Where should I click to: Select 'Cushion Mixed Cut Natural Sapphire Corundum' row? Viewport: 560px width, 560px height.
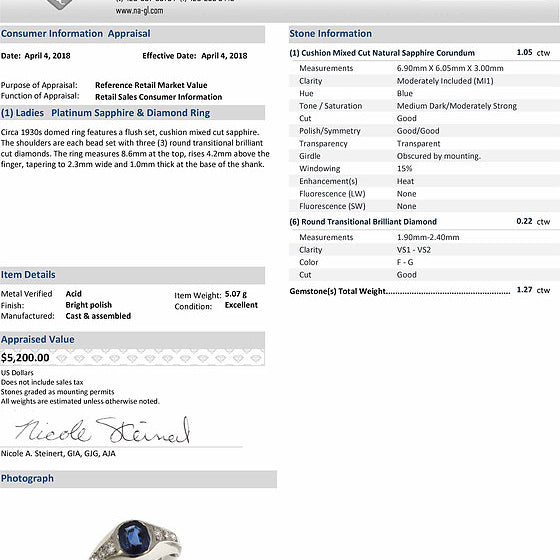point(382,53)
